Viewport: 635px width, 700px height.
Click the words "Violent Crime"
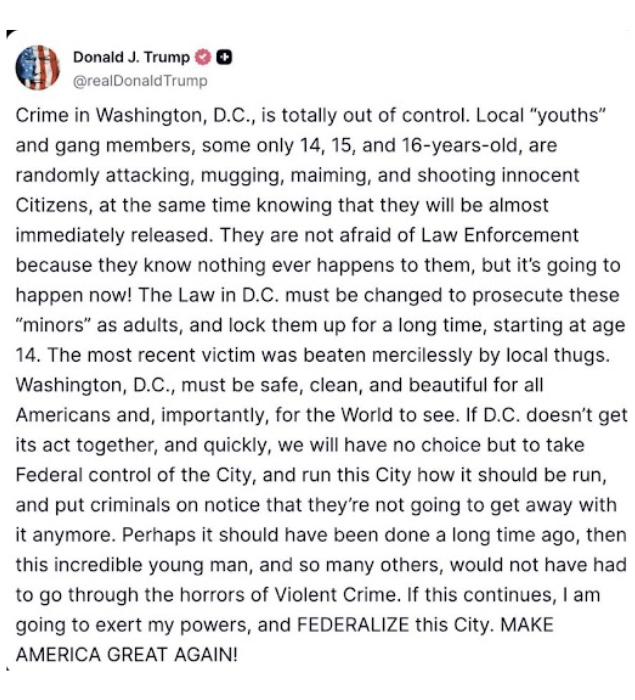[x=335, y=595]
